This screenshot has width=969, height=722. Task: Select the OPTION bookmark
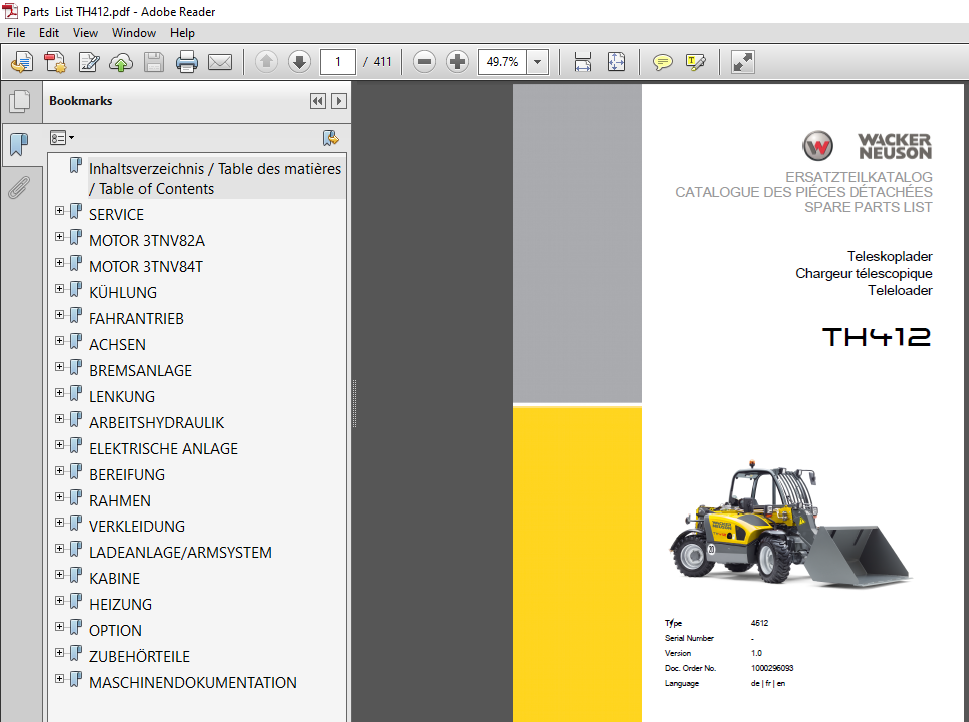point(115,631)
